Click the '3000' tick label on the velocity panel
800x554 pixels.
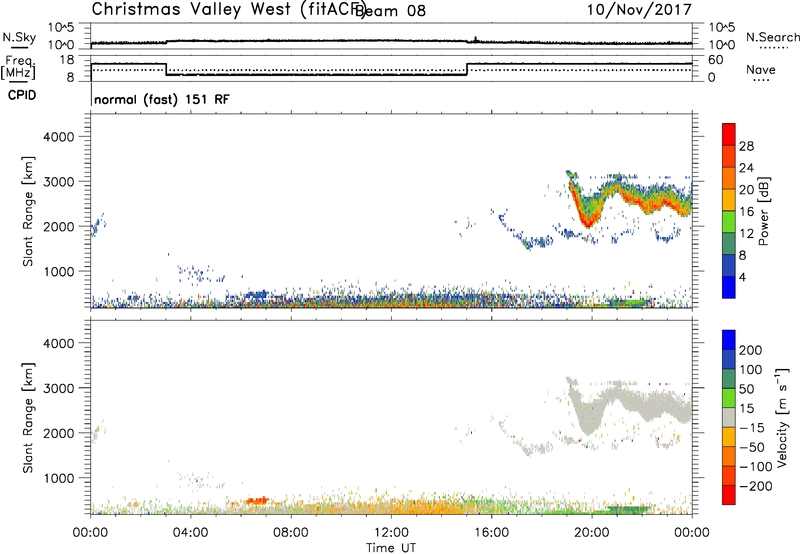tap(59, 388)
